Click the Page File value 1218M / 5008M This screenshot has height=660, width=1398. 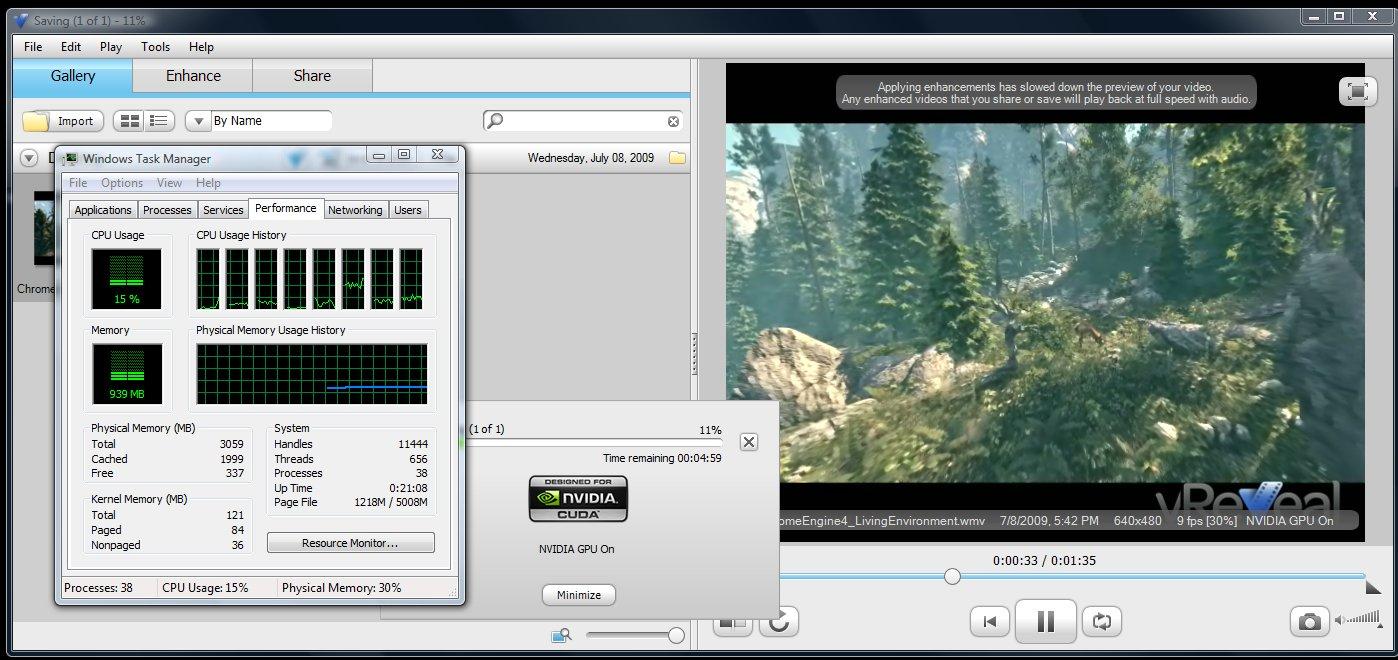[391, 502]
